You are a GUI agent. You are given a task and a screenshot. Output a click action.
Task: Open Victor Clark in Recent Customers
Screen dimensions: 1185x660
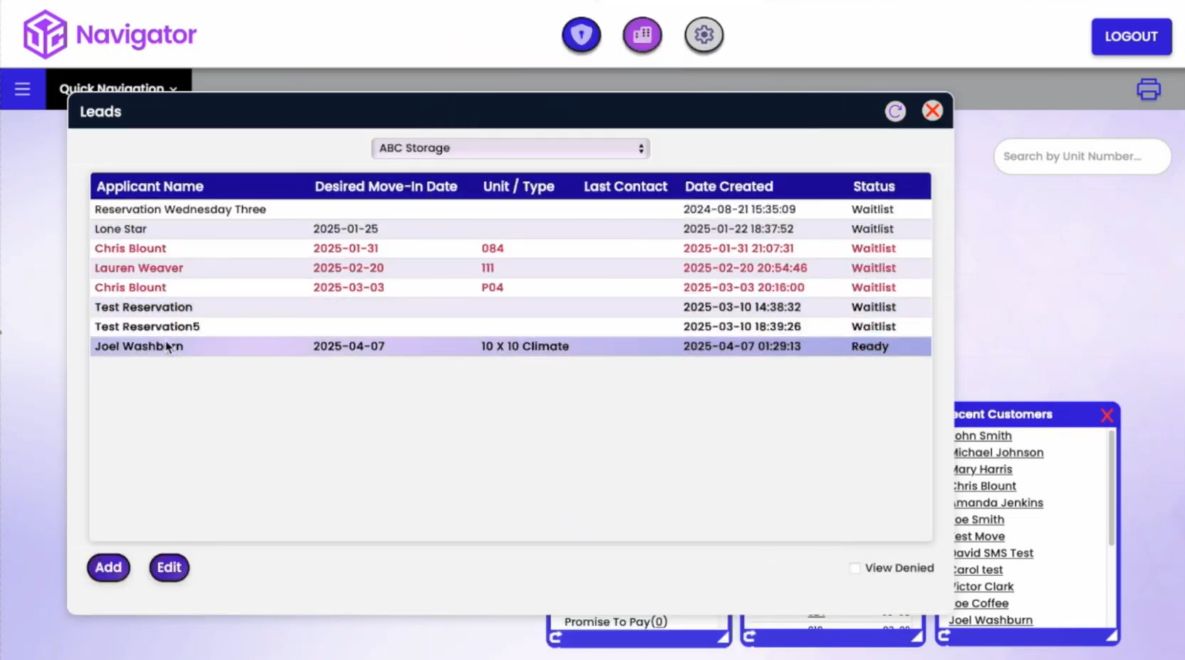pos(982,587)
